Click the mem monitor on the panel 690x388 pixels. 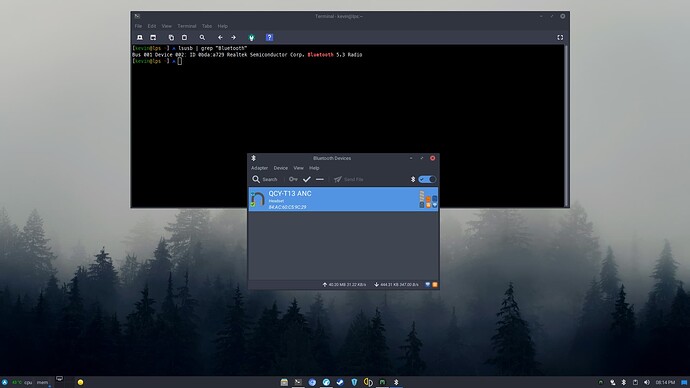point(42,383)
